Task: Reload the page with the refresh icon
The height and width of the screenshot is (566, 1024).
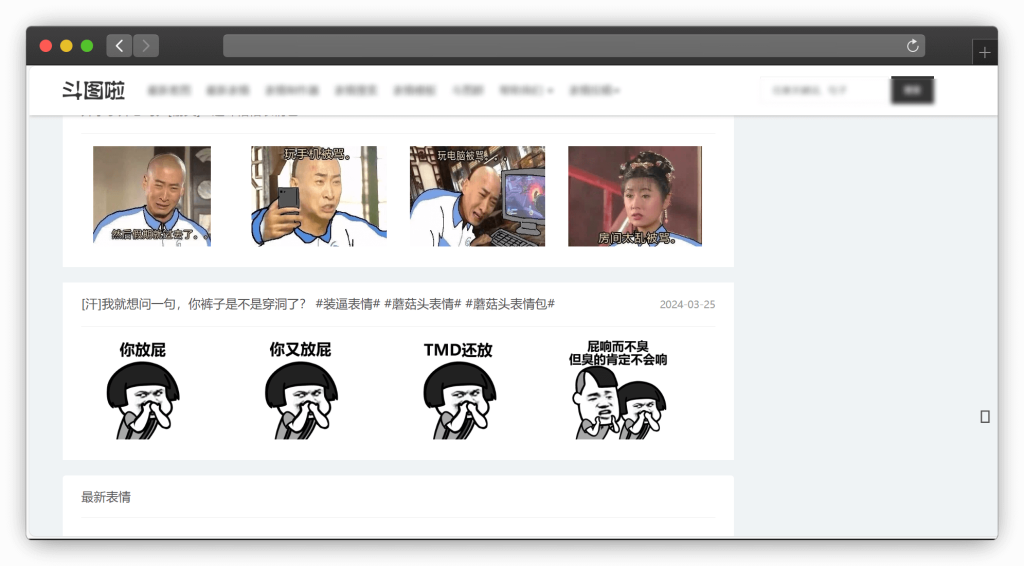Action: (912, 46)
